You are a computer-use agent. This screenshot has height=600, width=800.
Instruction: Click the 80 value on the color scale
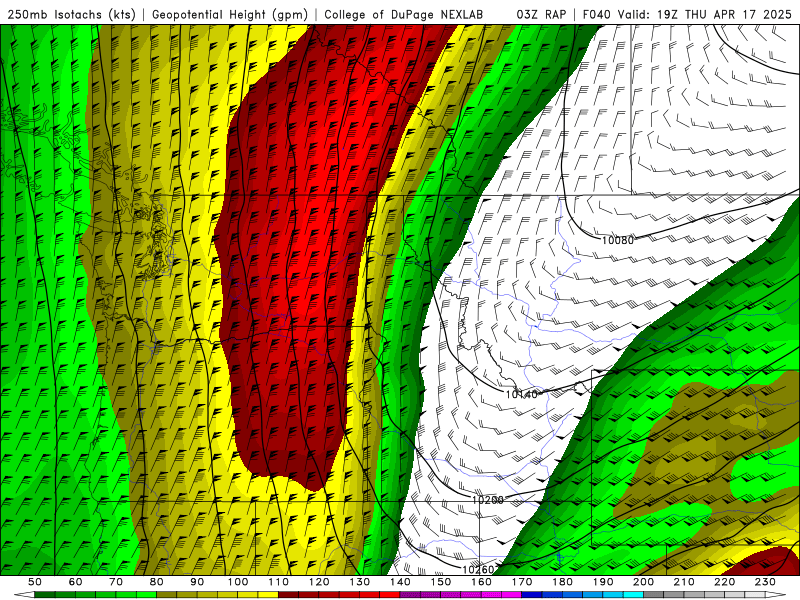pos(157,582)
